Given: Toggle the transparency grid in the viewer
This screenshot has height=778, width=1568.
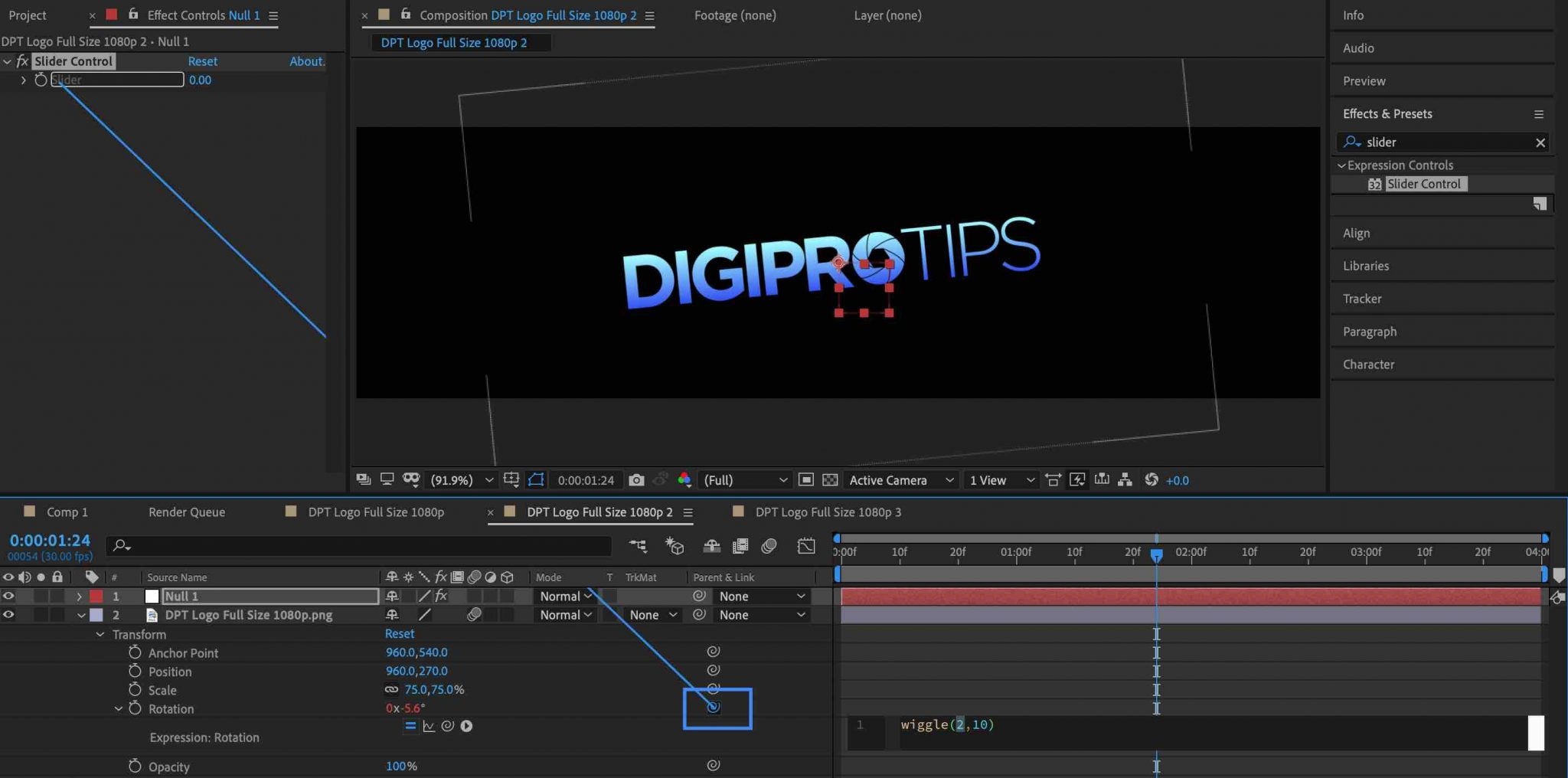Looking at the screenshot, I should tap(831, 480).
